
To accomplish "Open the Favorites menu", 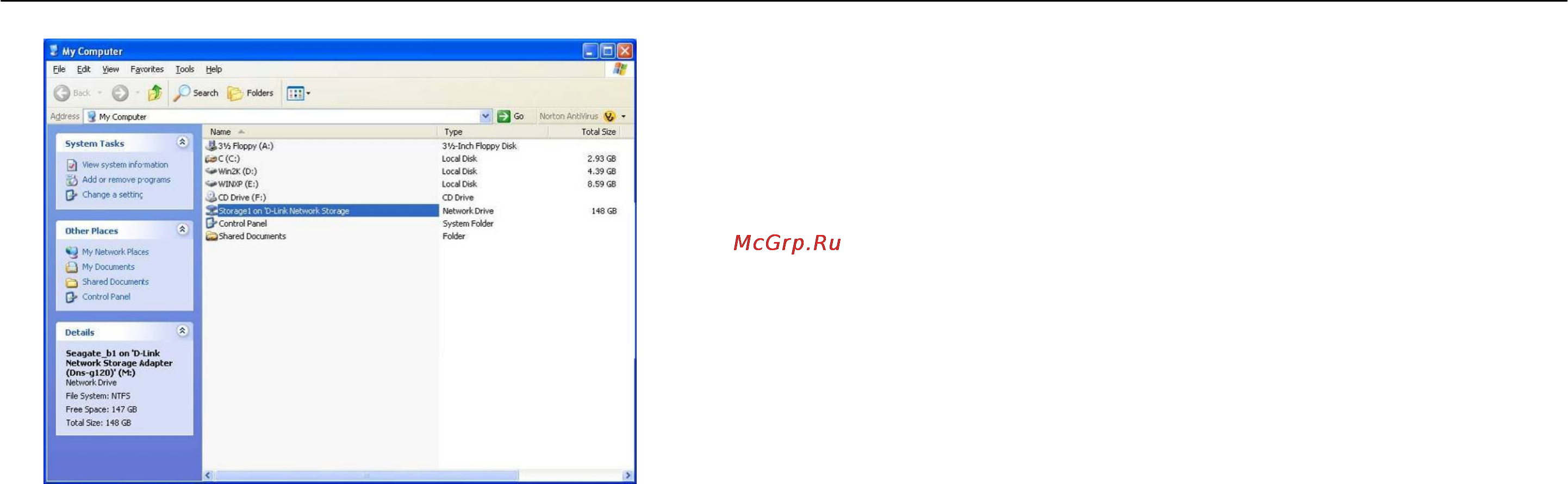I will point(147,70).
